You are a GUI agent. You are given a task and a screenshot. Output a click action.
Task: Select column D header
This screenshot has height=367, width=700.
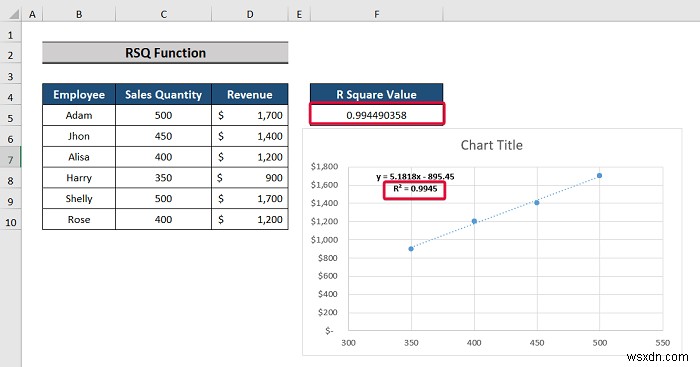250,15
